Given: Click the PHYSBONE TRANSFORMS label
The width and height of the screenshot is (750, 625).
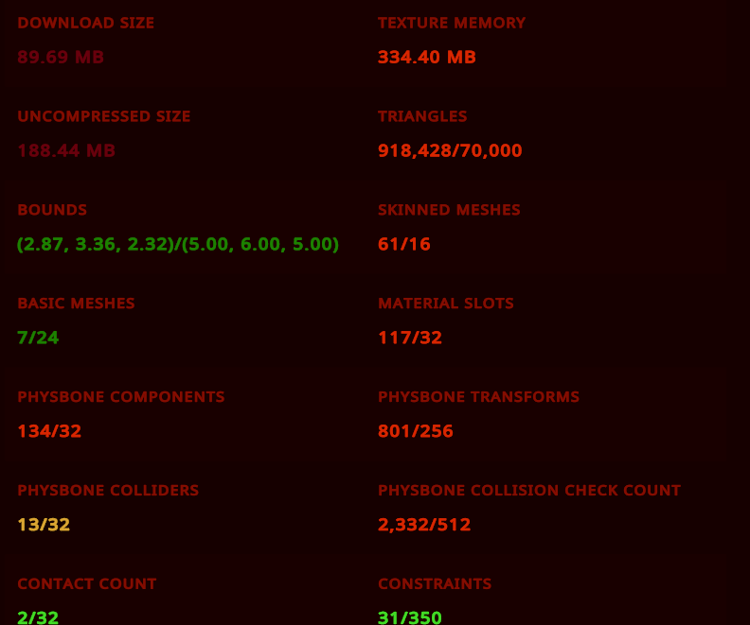Looking at the screenshot, I should click(x=478, y=397).
